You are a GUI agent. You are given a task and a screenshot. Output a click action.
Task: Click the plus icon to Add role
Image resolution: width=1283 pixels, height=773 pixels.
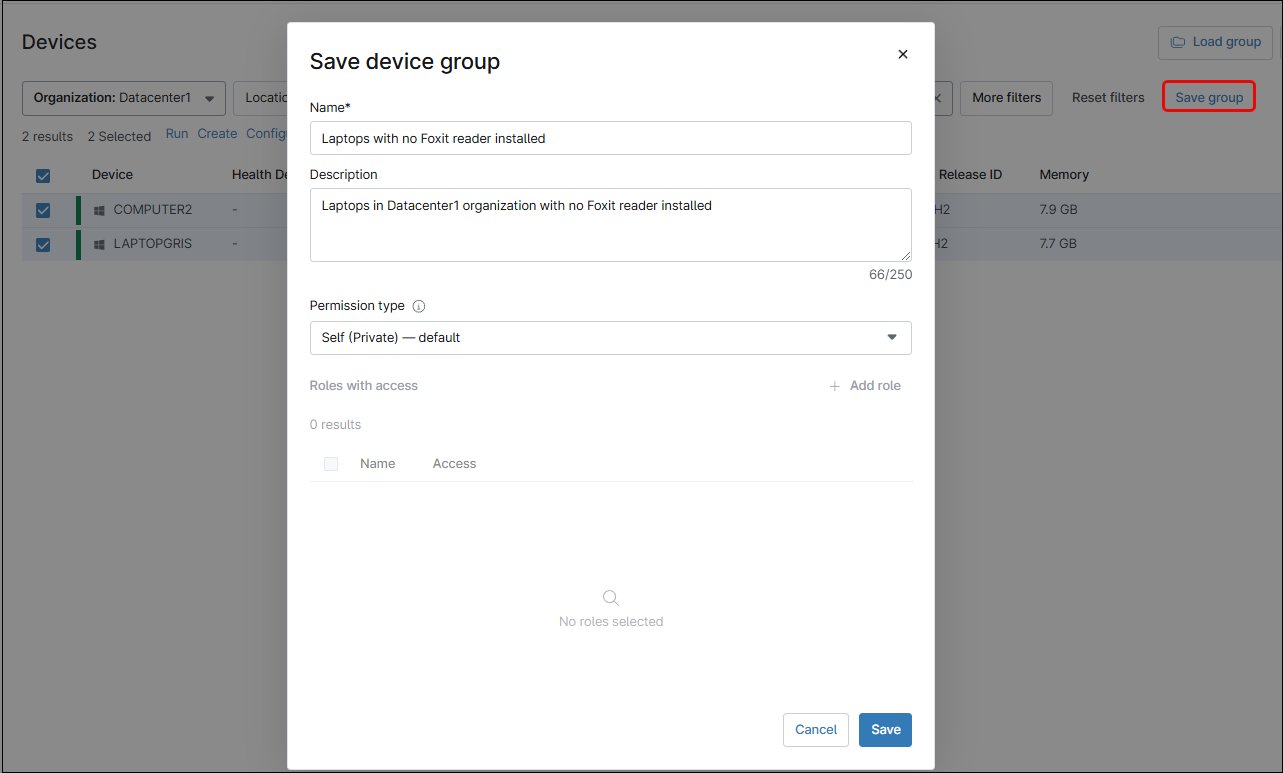835,385
